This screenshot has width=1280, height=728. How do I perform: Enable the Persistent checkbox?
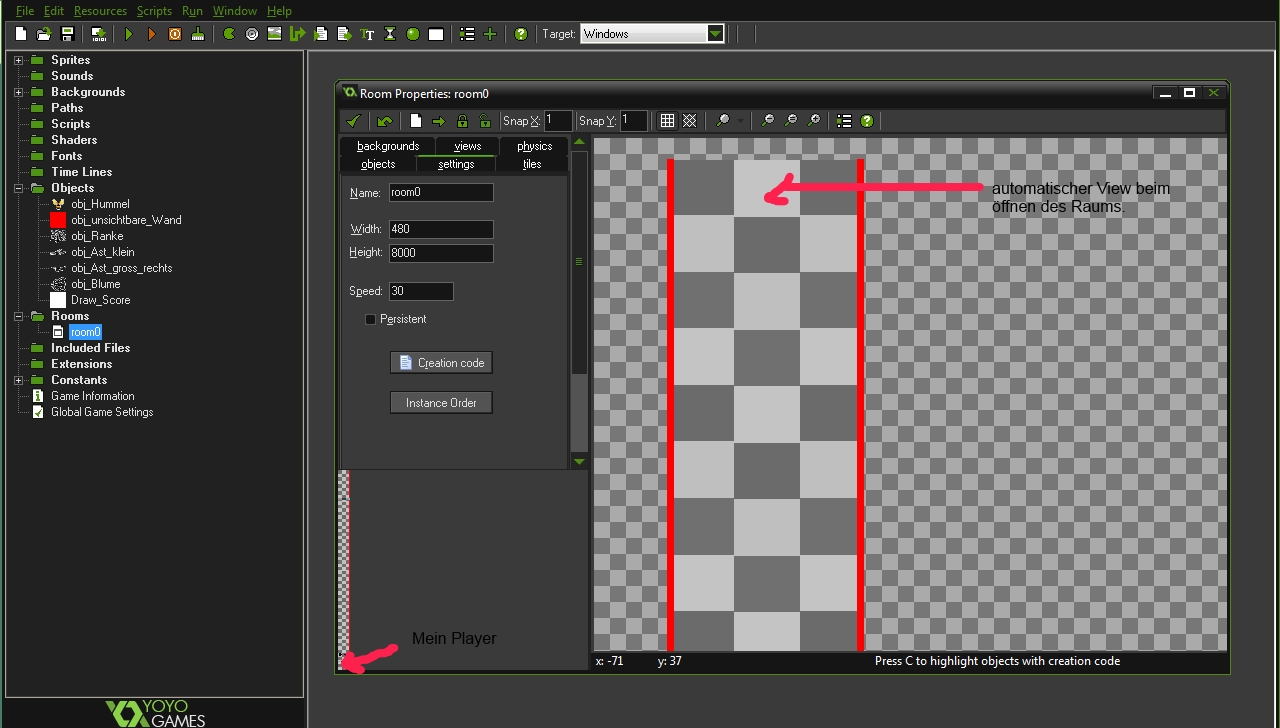371,319
